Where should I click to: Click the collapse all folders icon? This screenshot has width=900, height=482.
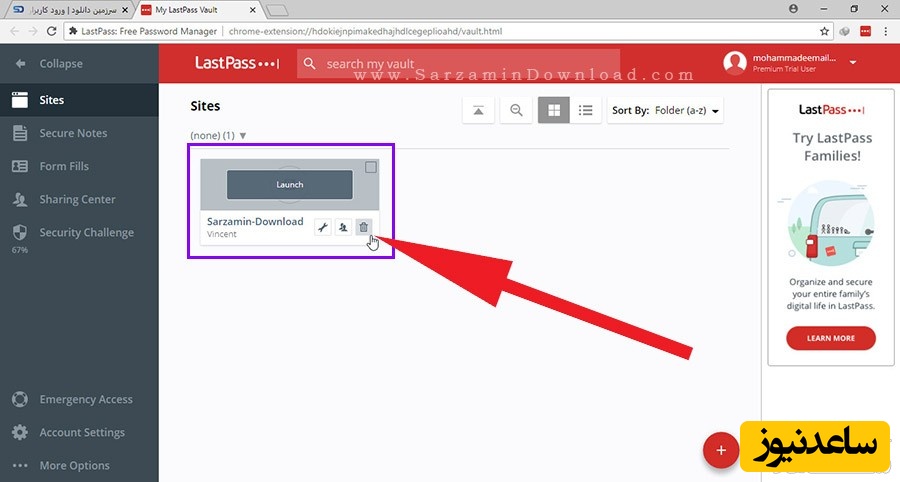478,110
